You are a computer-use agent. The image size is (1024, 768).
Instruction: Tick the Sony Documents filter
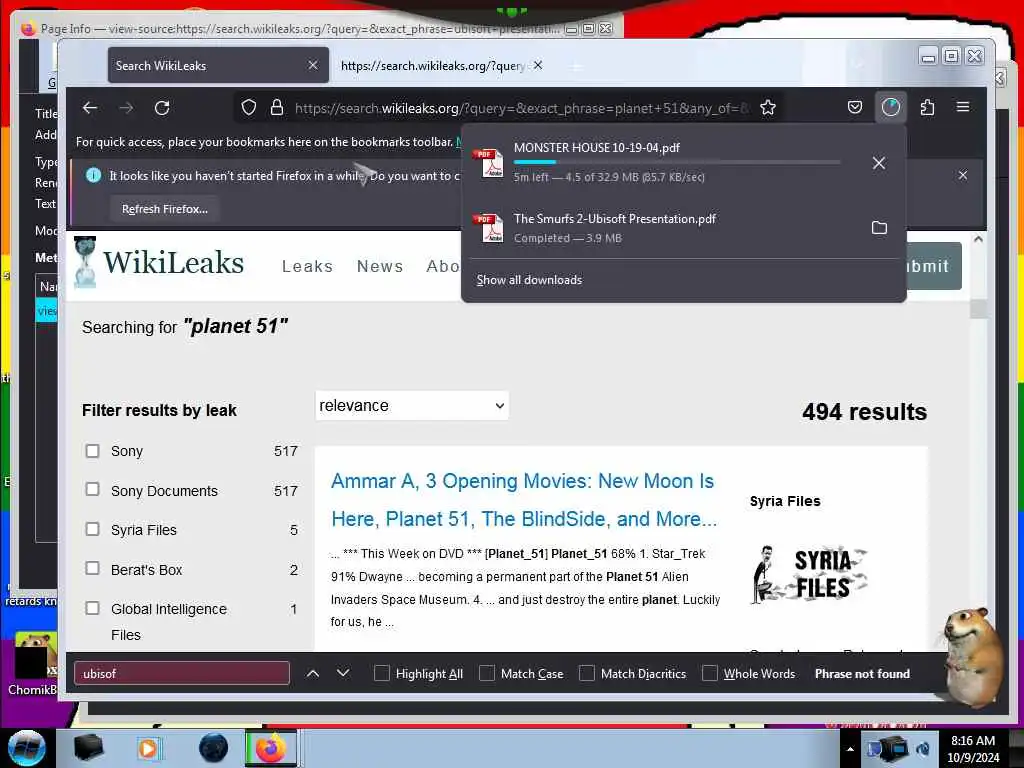(93, 489)
